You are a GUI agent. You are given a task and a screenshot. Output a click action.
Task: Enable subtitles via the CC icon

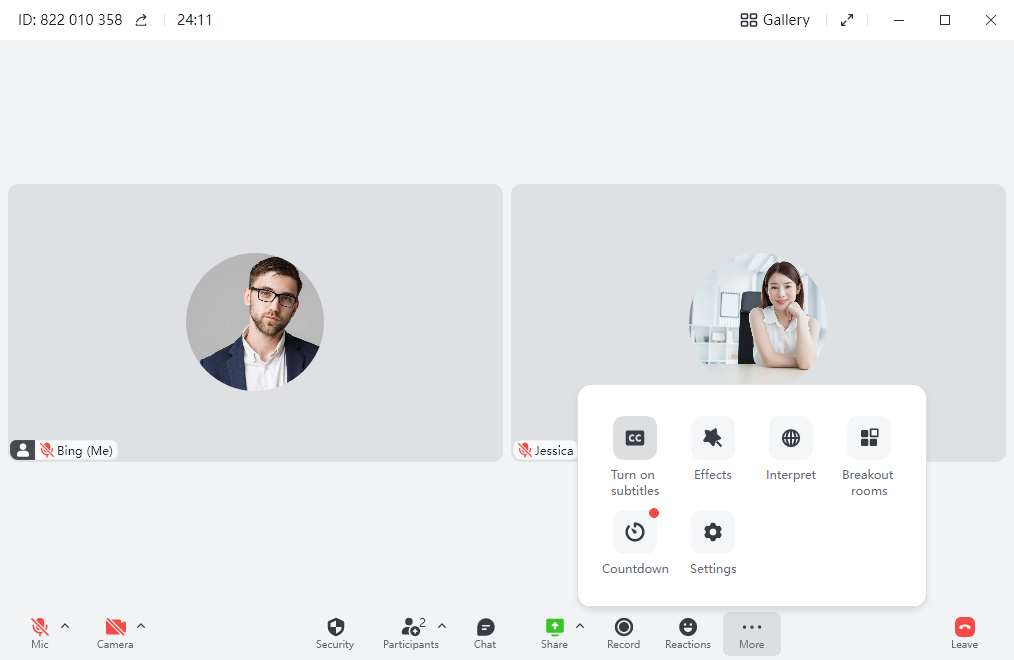point(635,437)
